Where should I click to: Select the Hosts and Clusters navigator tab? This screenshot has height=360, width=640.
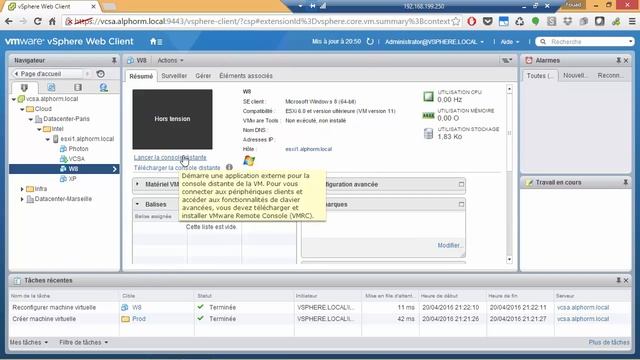tap(24, 87)
